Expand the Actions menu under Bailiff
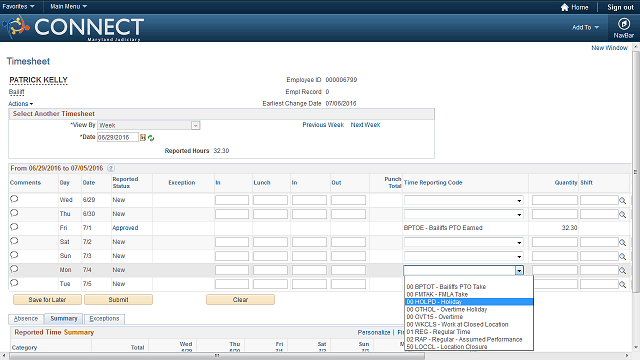Viewport: 640px width, 360px height. [x=20, y=104]
